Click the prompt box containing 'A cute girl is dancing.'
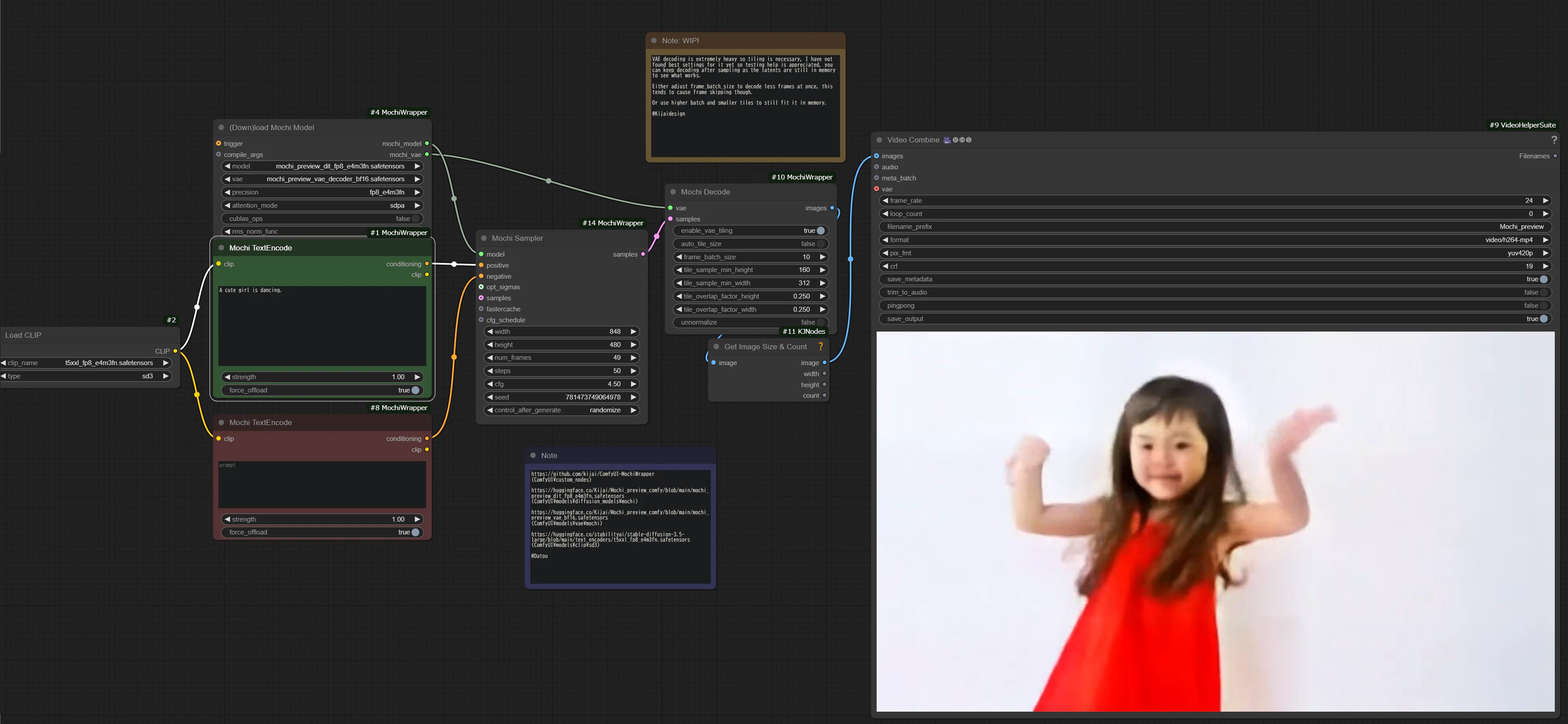The image size is (1568, 724). [x=322, y=325]
